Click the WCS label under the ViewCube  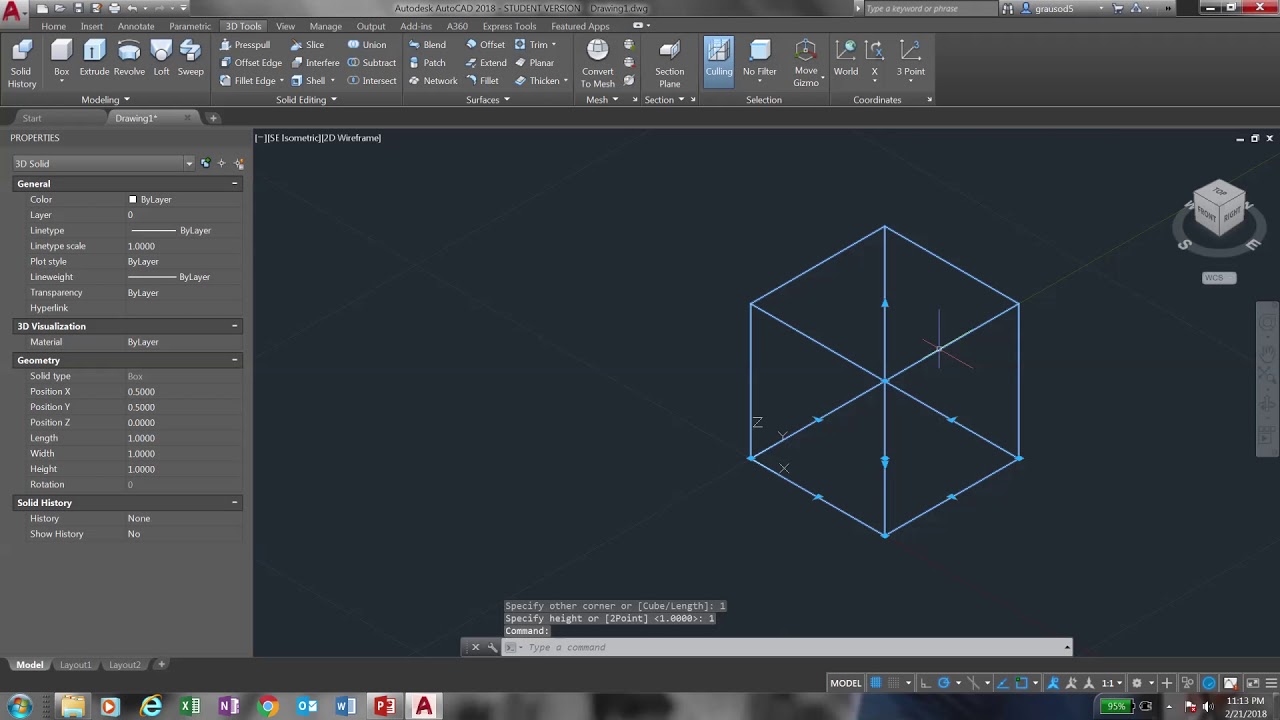tap(1218, 278)
